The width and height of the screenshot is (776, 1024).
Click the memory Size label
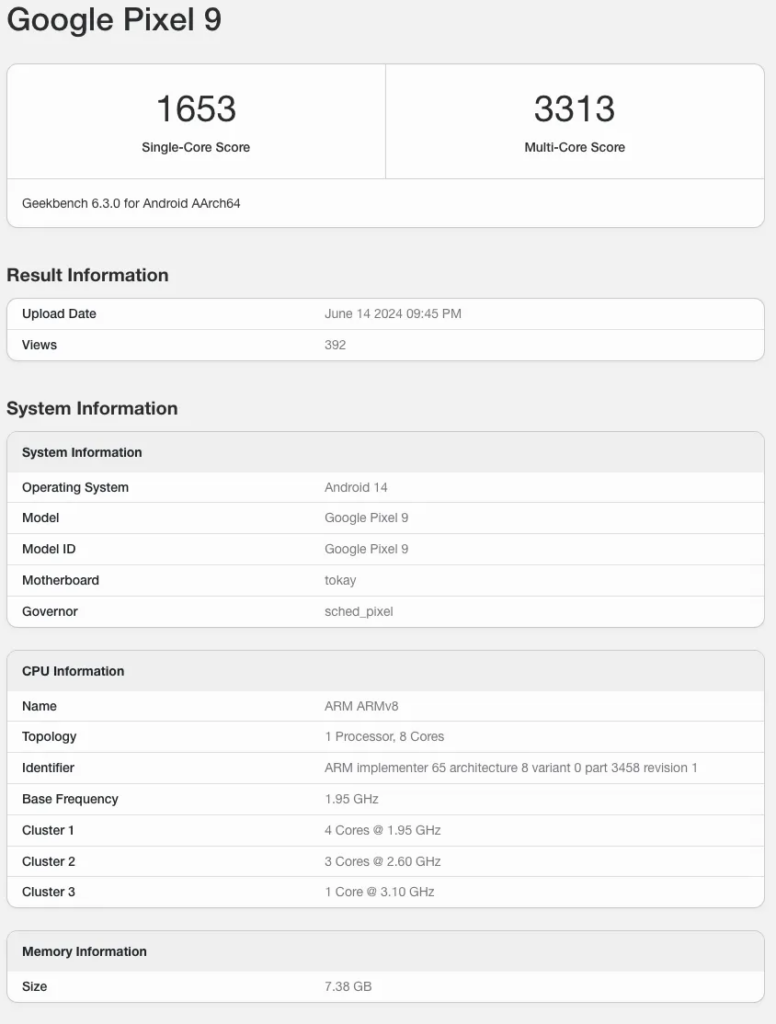[x=34, y=987]
